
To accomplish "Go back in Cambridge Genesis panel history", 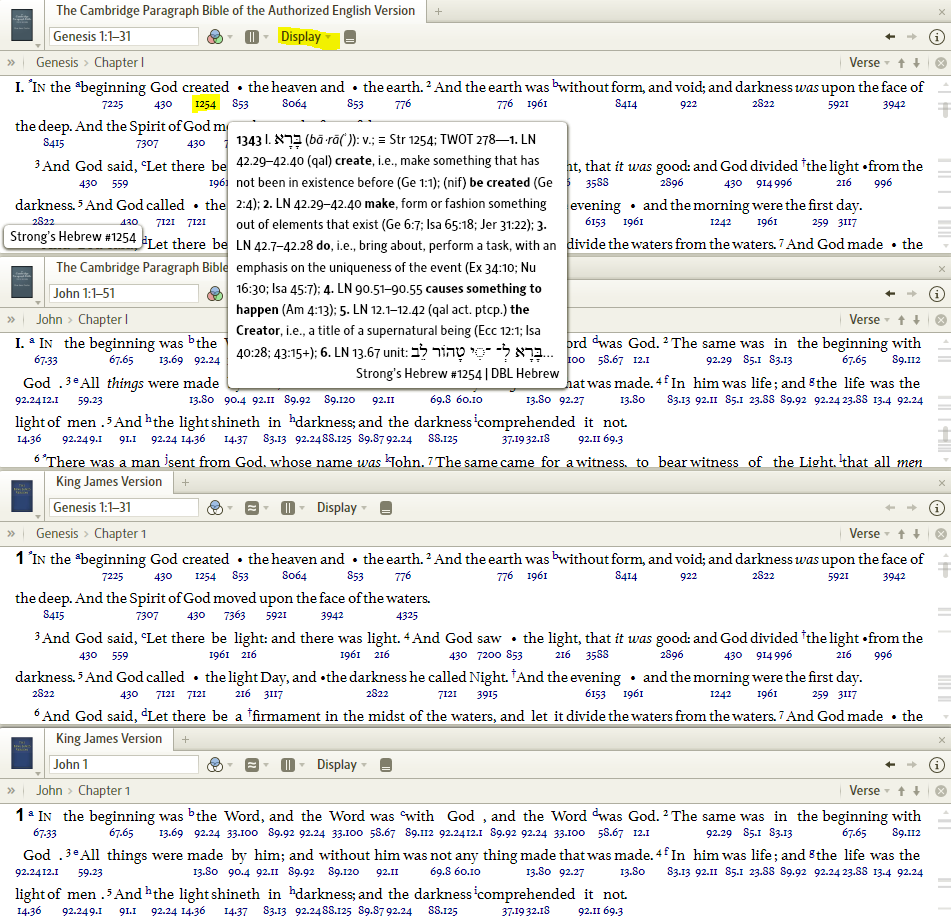I will tap(890, 37).
